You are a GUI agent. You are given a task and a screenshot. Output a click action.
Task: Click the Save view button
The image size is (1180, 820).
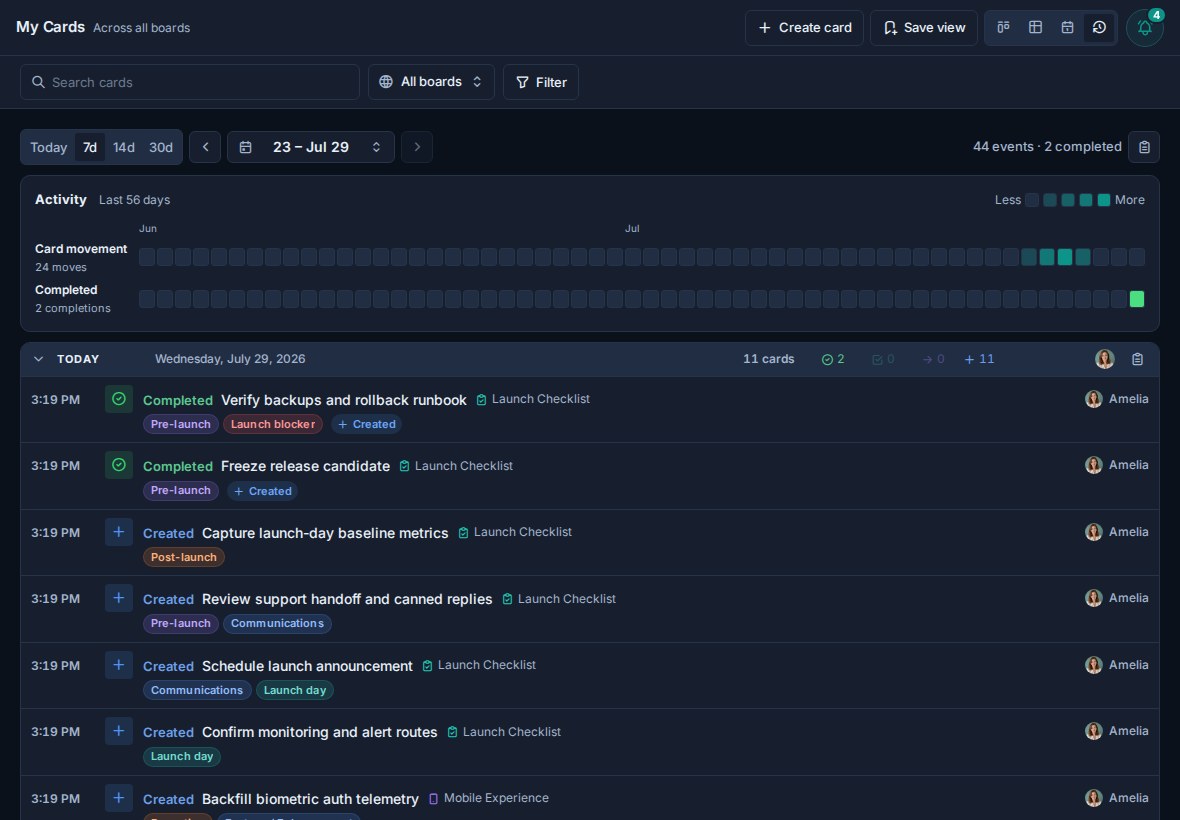coord(924,28)
